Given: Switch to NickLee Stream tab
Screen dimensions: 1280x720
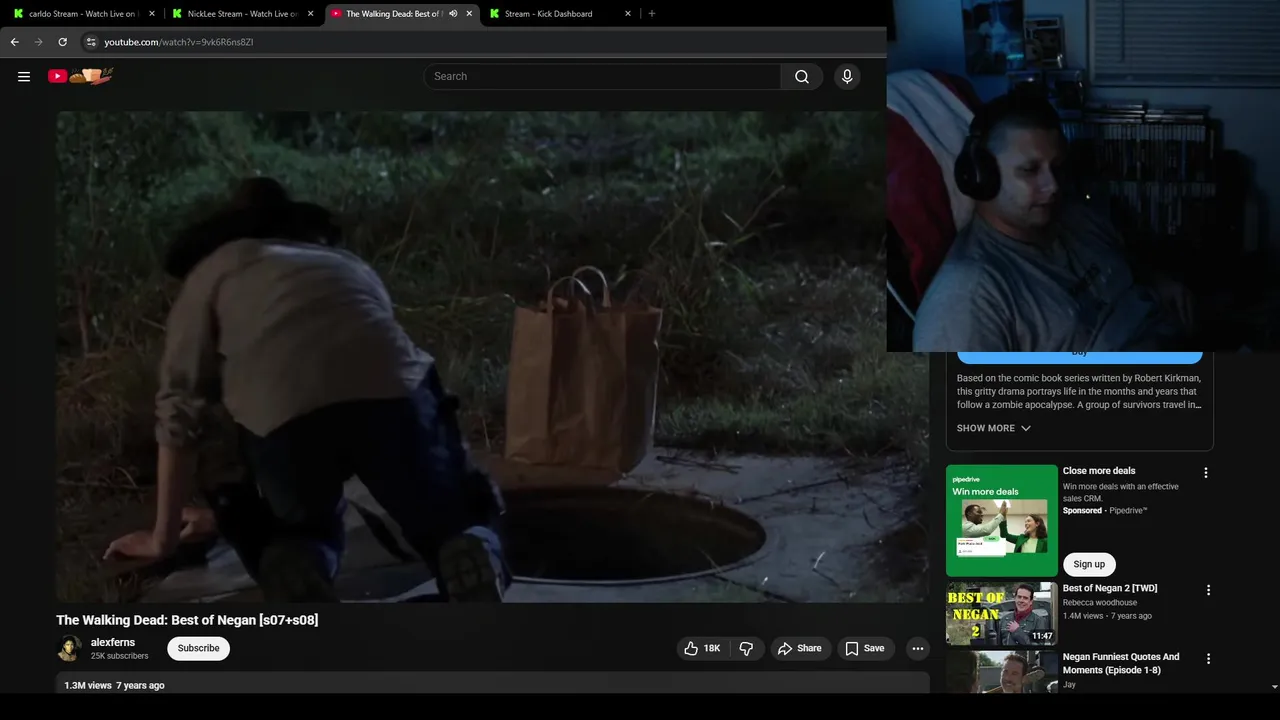Looking at the screenshot, I should (242, 14).
